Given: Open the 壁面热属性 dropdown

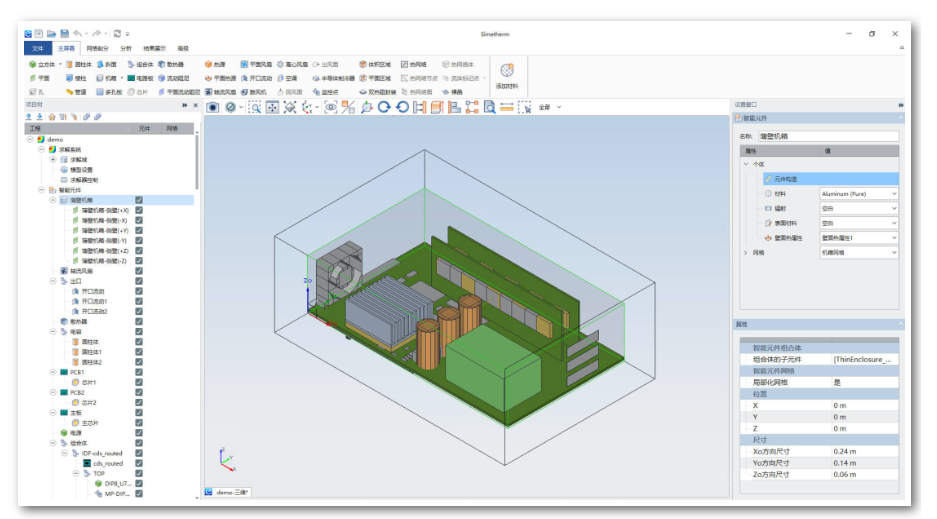Looking at the screenshot, I should [x=858, y=238].
